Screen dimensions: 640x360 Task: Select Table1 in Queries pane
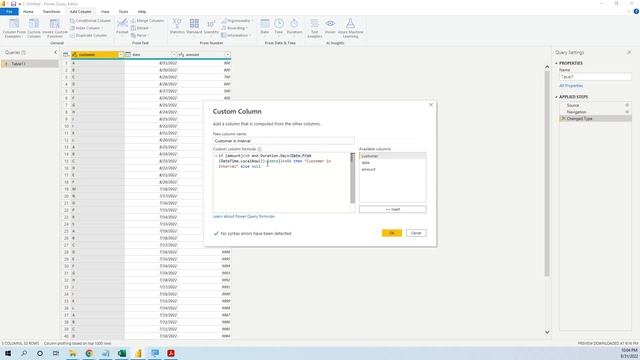[x=30, y=64]
